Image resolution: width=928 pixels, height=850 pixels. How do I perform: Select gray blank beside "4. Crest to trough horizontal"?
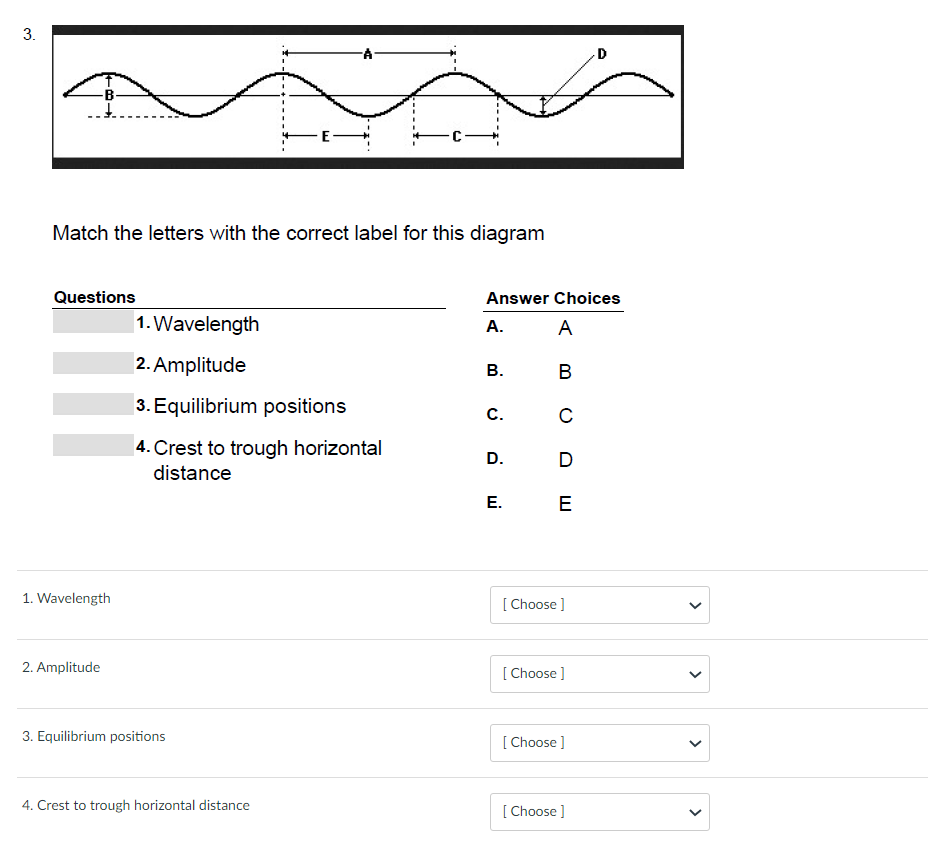pos(93,445)
